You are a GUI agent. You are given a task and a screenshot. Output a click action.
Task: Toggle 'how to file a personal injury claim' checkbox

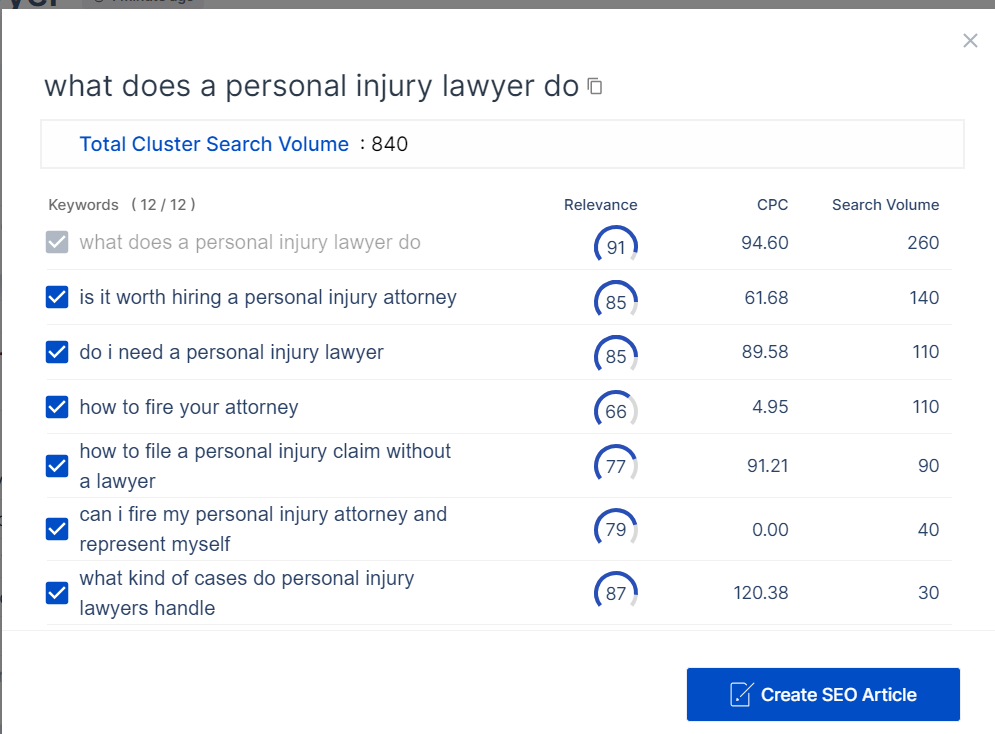click(57, 466)
